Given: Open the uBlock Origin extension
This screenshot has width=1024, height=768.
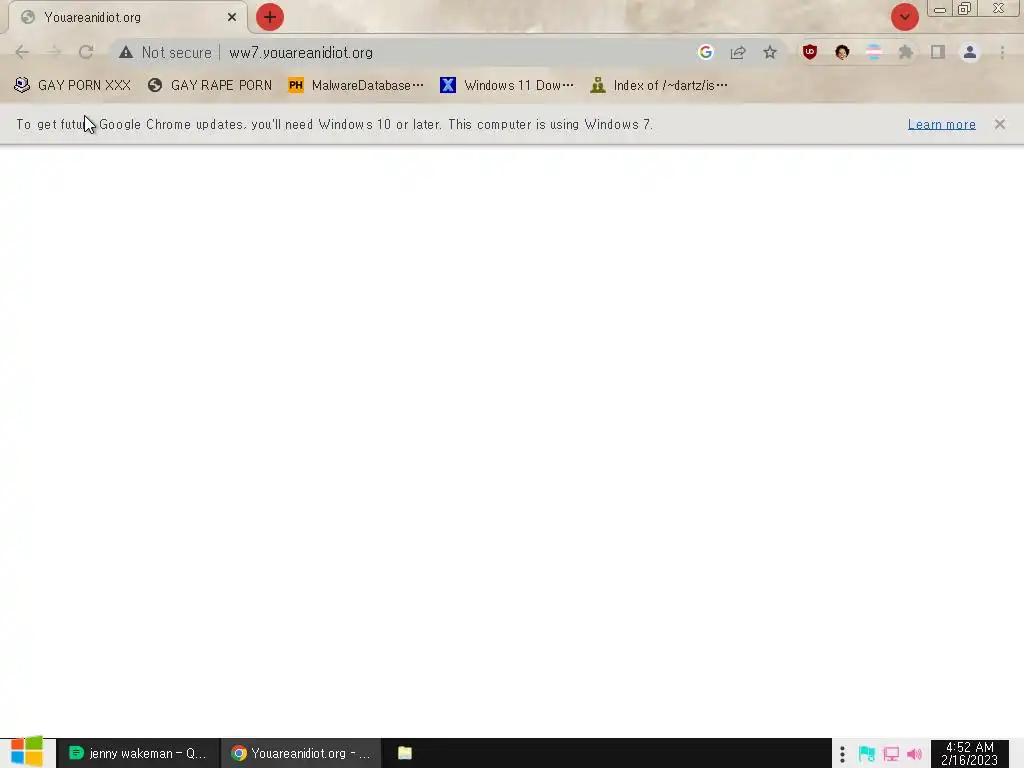Looking at the screenshot, I should tap(810, 52).
